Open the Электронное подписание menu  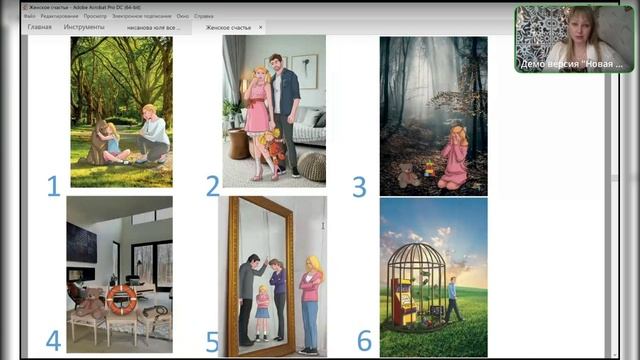pyautogui.click(x=142, y=16)
